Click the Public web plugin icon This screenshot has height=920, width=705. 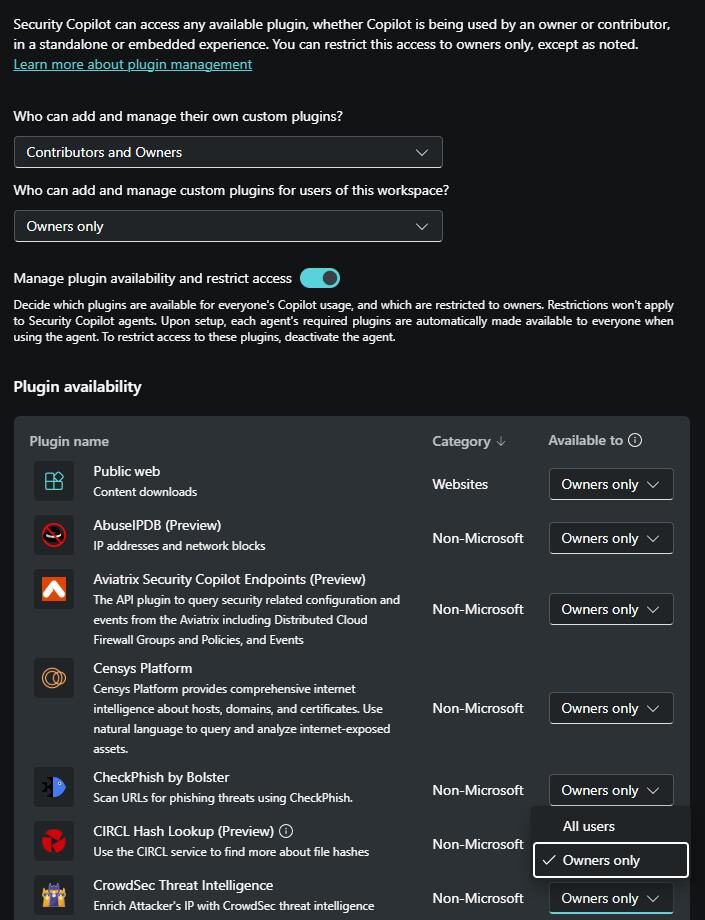point(54,481)
